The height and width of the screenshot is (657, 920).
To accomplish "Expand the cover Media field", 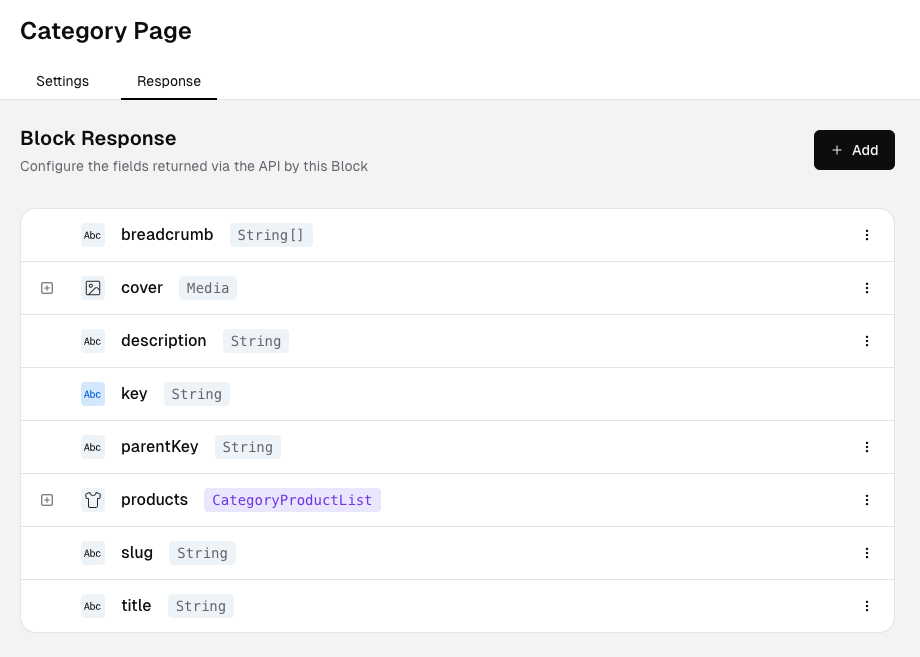I will (46, 288).
